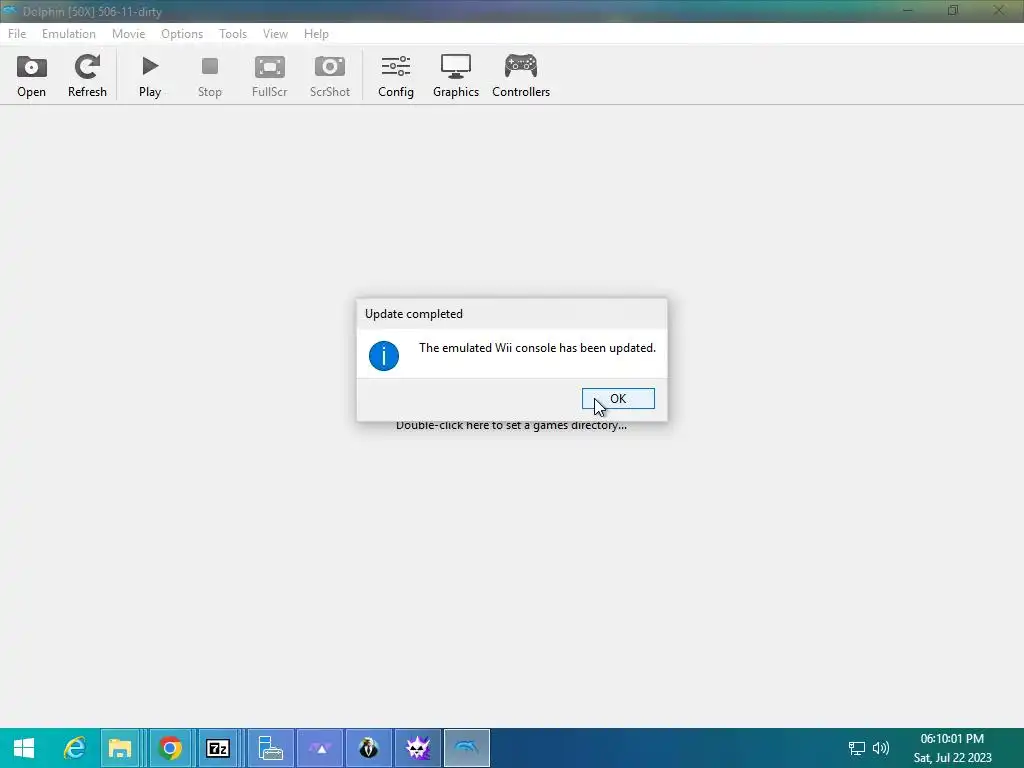Open the View menu

click(275, 33)
